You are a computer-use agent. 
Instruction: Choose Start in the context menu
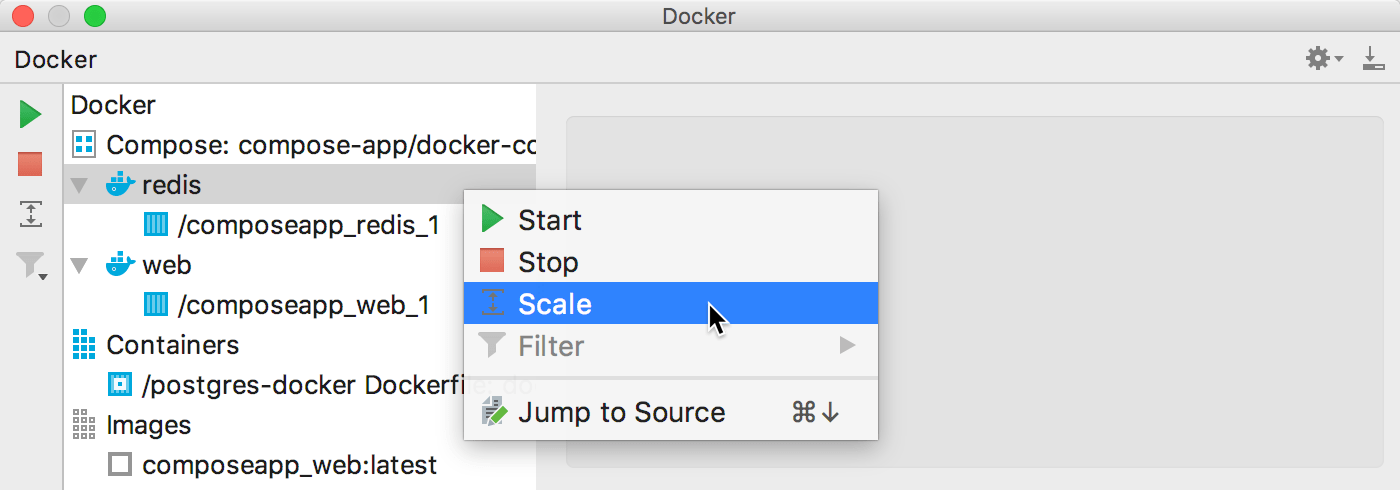(549, 220)
